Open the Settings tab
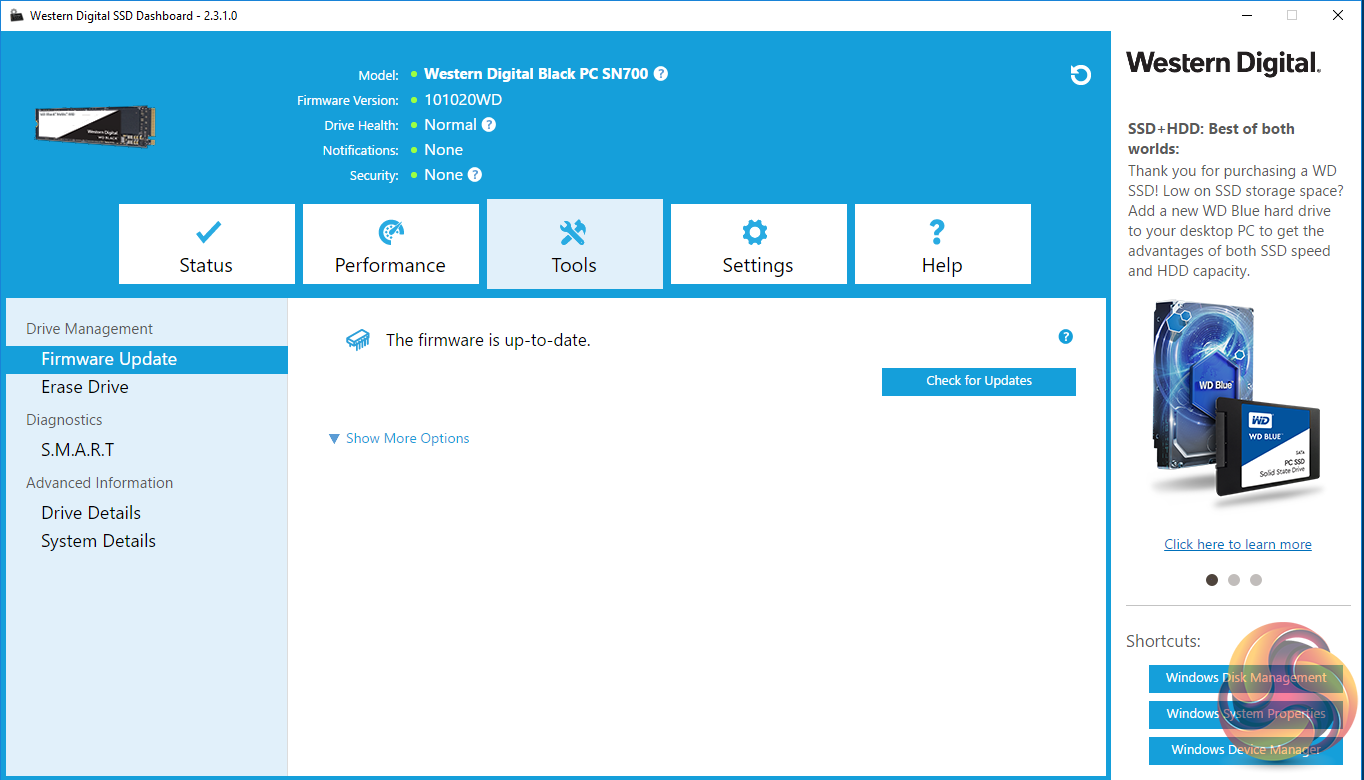Screen dimensions: 1364x780 pos(758,245)
